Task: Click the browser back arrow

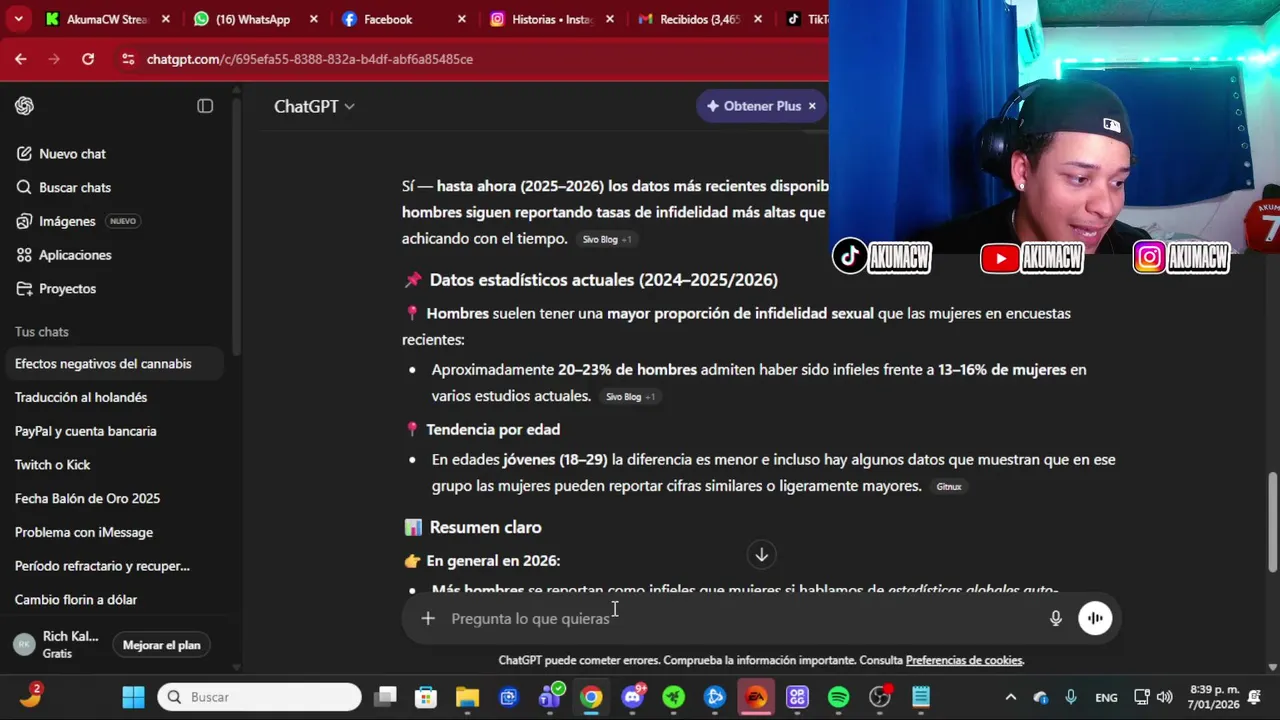Action: (x=21, y=59)
